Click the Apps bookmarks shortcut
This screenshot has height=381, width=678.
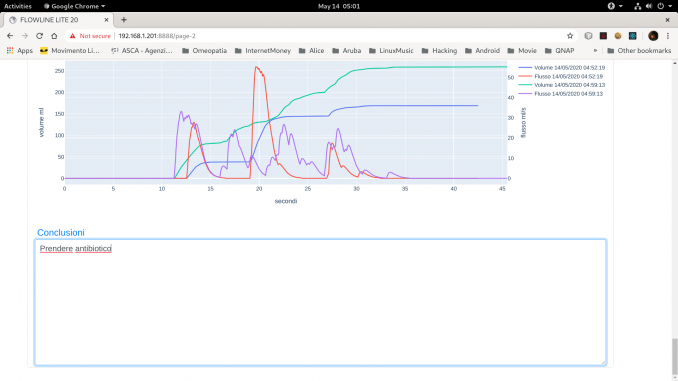pos(19,51)
